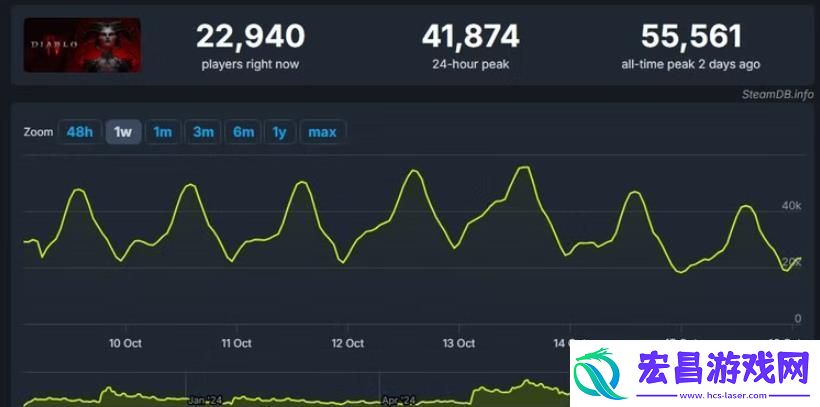
Task: Select the 48h zoom range
Action: click(79, 132)
